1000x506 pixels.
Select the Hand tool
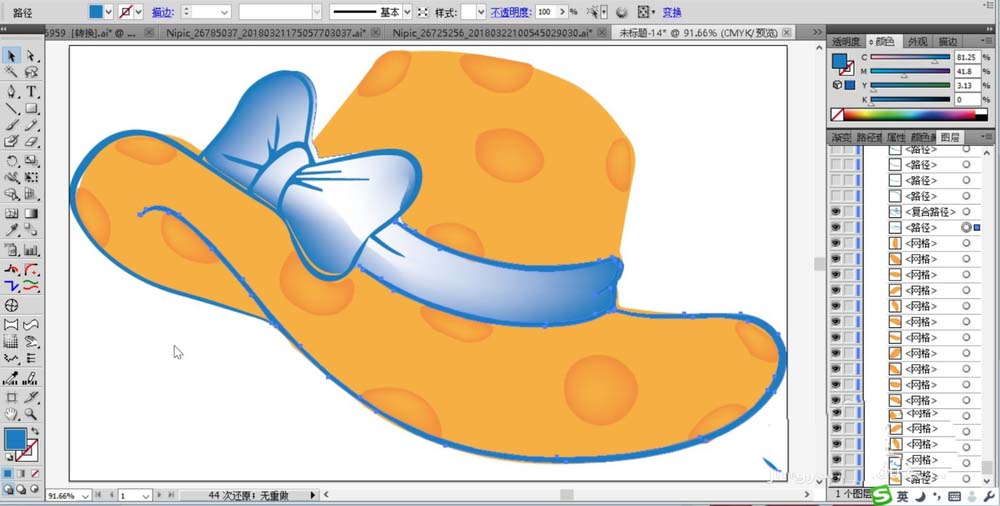click(11, 414)
